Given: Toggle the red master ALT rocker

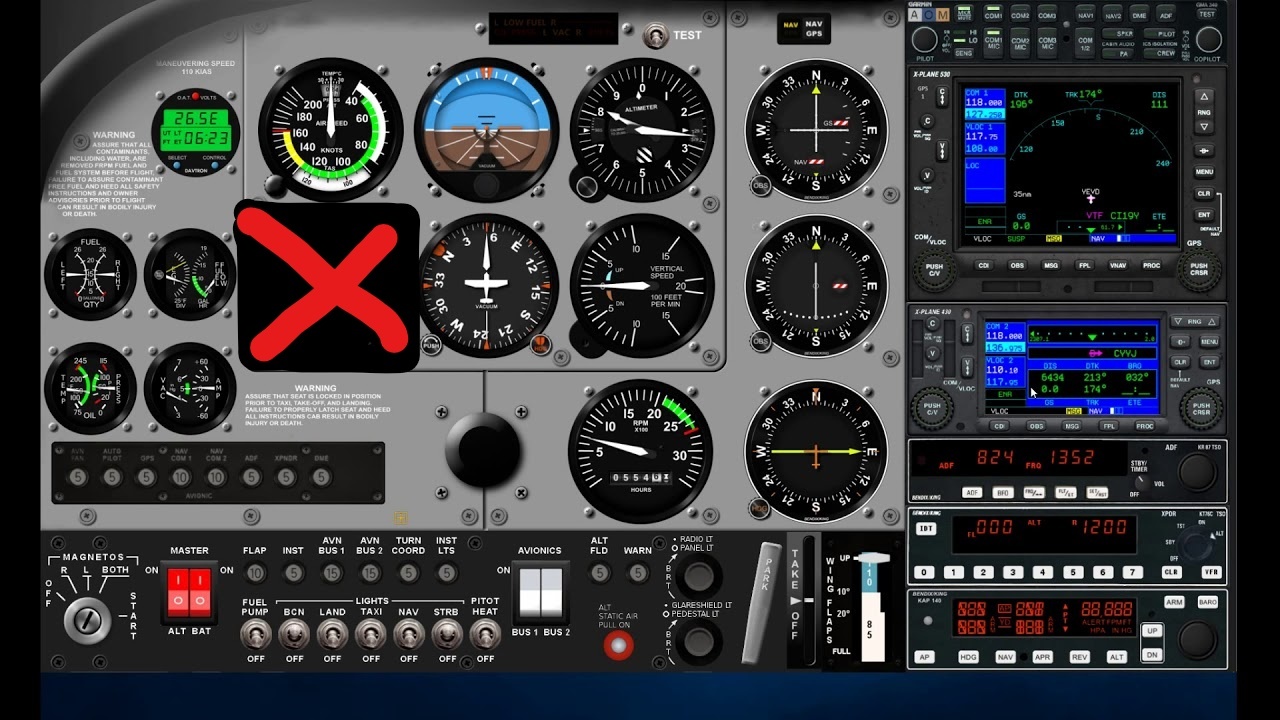Looking at the screenshot, I should click(x=178, y=591).
